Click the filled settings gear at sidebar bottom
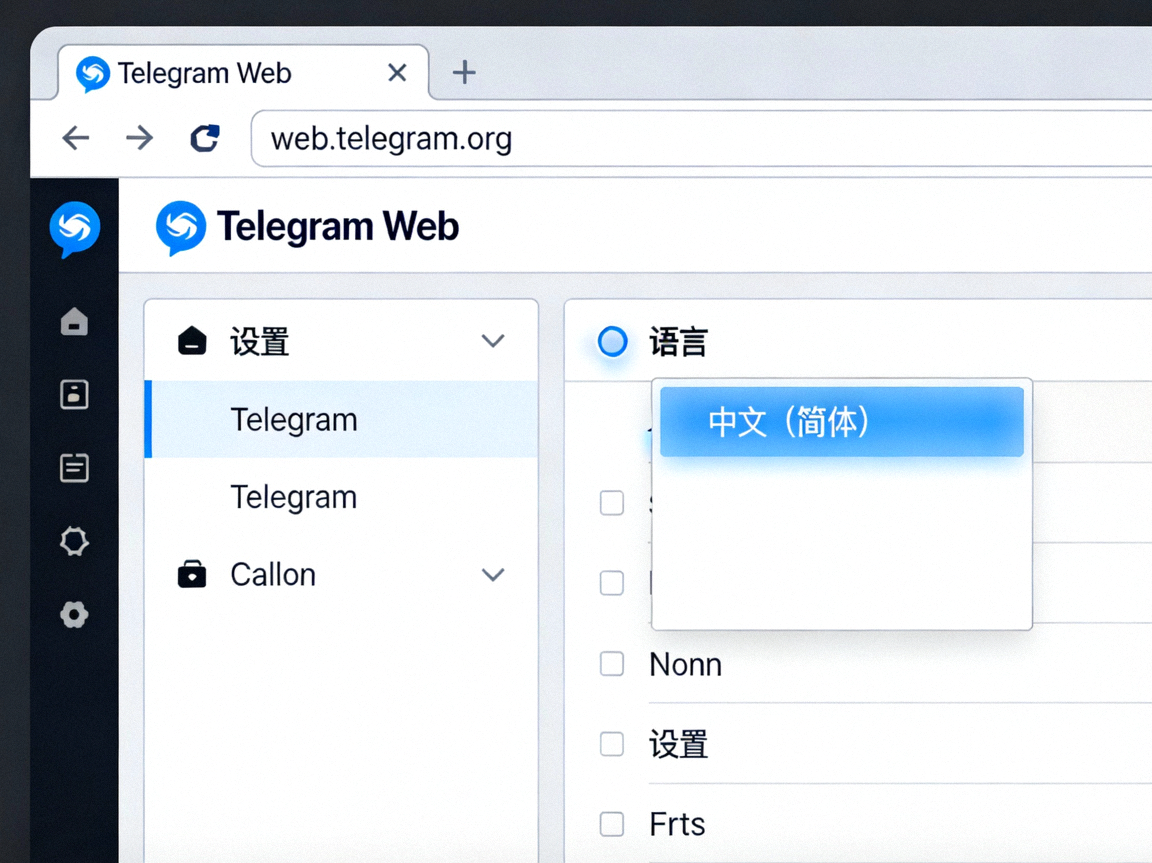Viewport: 1152px width, 863px height. [74, 615]
